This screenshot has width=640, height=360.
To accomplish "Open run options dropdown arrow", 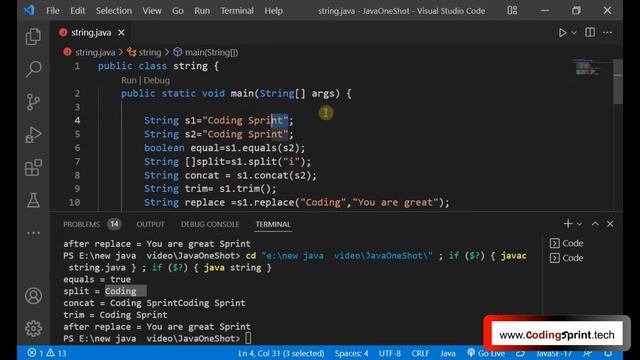I will (573, 33).
